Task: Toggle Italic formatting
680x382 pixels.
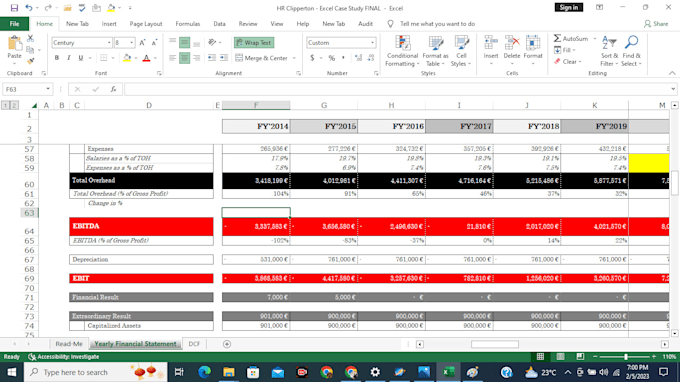Action: pyautogui.click(x=69, y=58)
